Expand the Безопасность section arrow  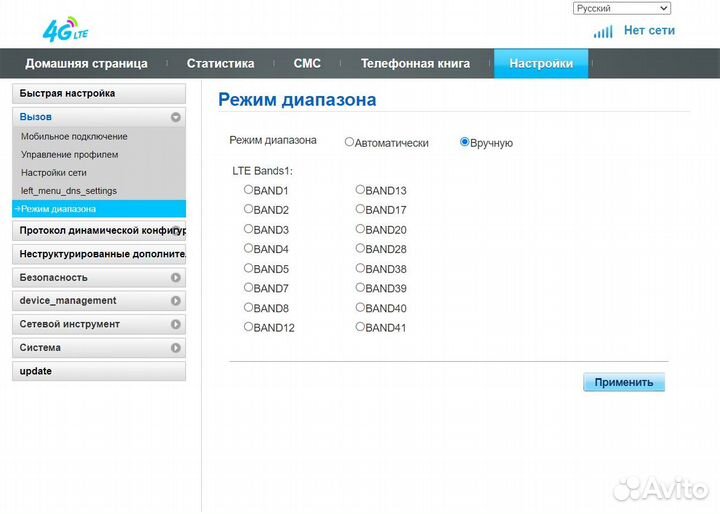point(176,278)
